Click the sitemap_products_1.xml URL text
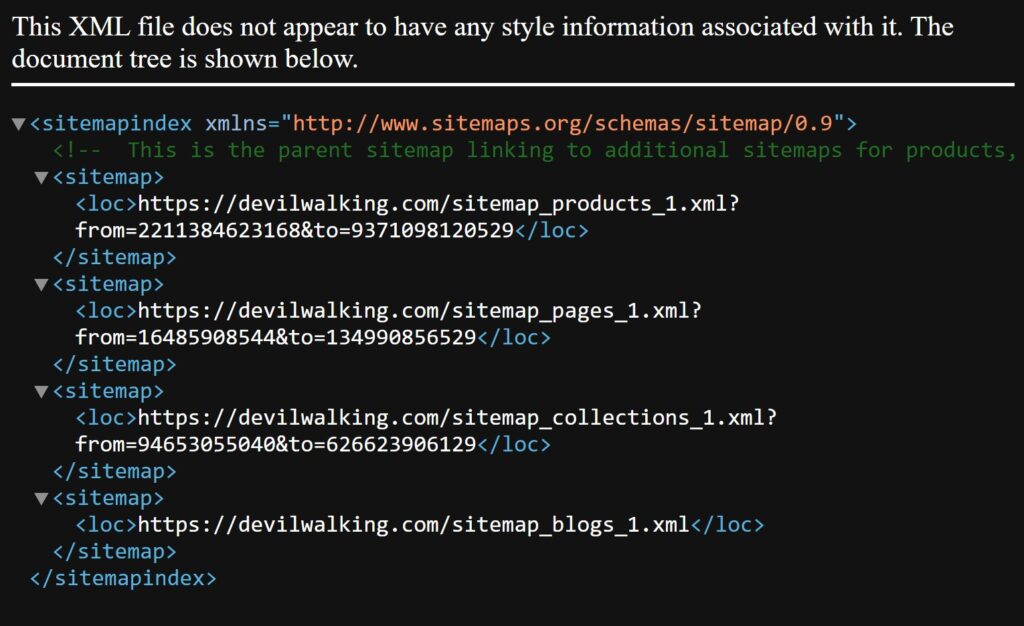Image resolution: width=1024 pixels, height=626 pixels. tap(438, 204)
